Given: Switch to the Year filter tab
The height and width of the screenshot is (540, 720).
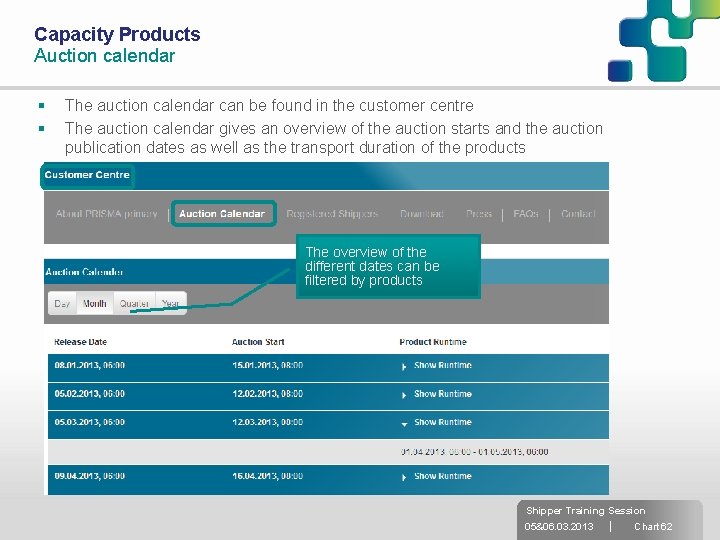Looking at the screenshot, I should click(171, 303).
